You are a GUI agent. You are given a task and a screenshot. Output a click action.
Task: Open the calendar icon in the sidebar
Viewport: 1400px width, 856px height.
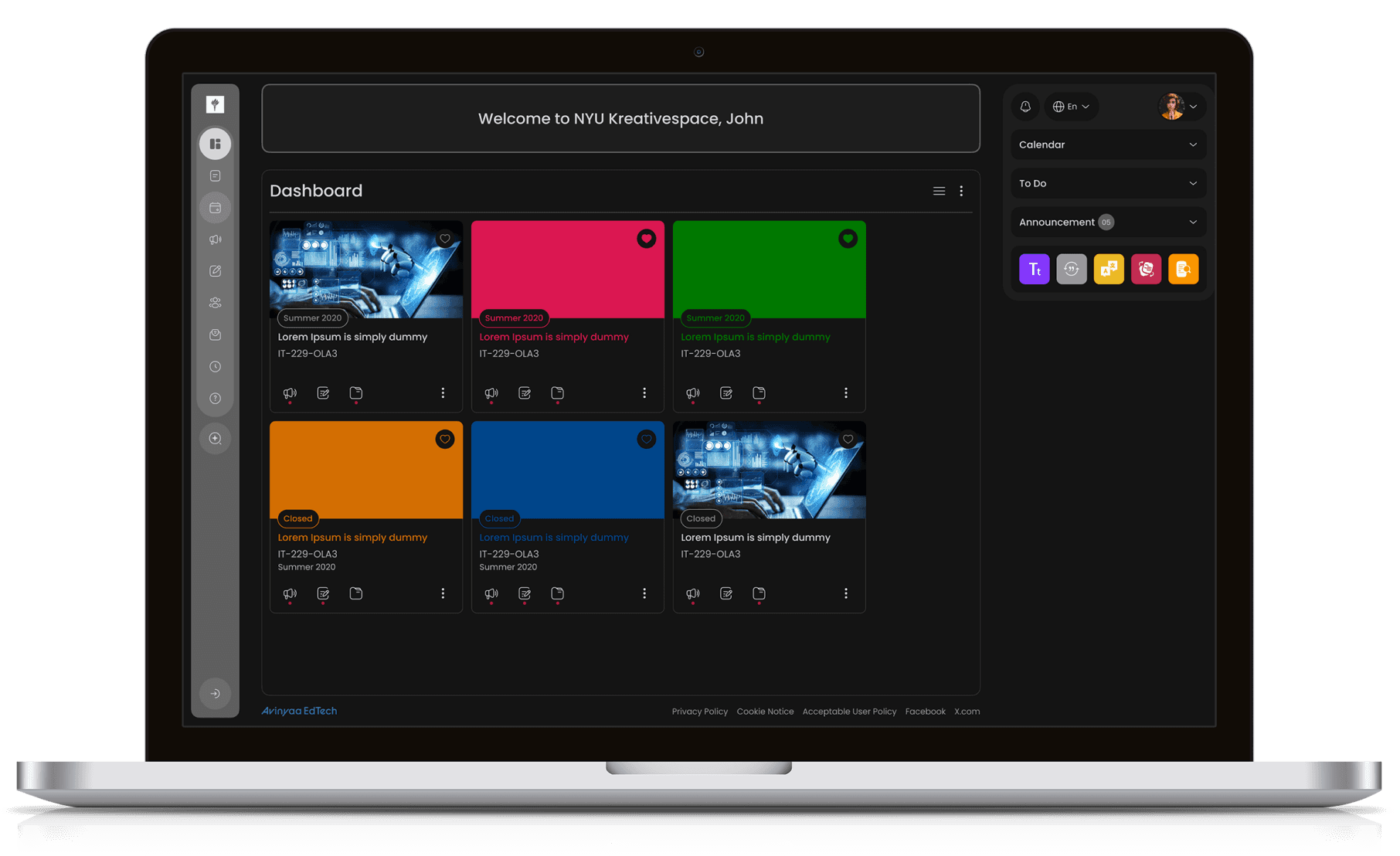tap(215, 208)
